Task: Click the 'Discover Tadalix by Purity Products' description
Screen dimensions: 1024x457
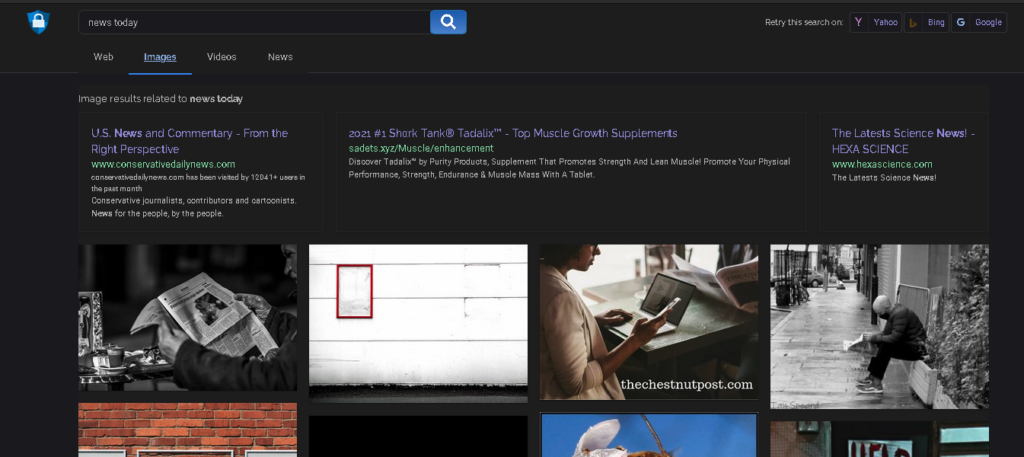Action: click(569, 168)
